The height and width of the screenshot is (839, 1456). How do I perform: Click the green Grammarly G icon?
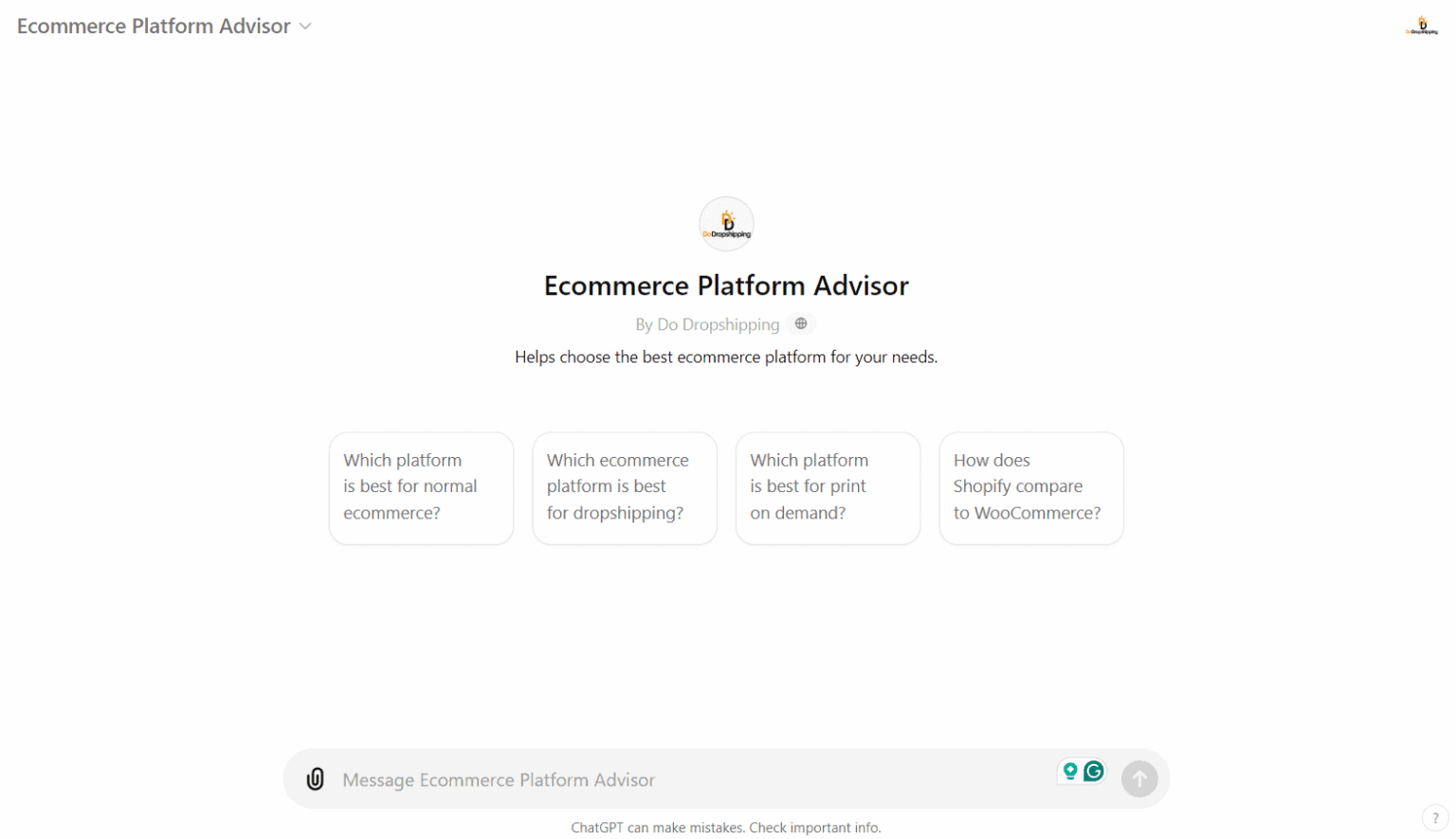[x=1094, y=772]
